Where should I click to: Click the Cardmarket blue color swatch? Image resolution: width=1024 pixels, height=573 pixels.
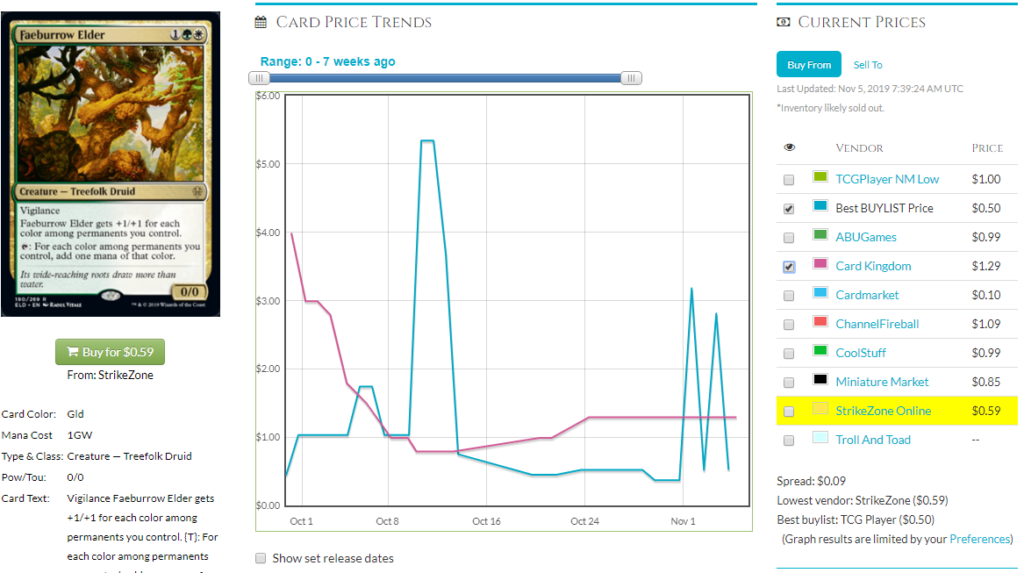point(820,292)
